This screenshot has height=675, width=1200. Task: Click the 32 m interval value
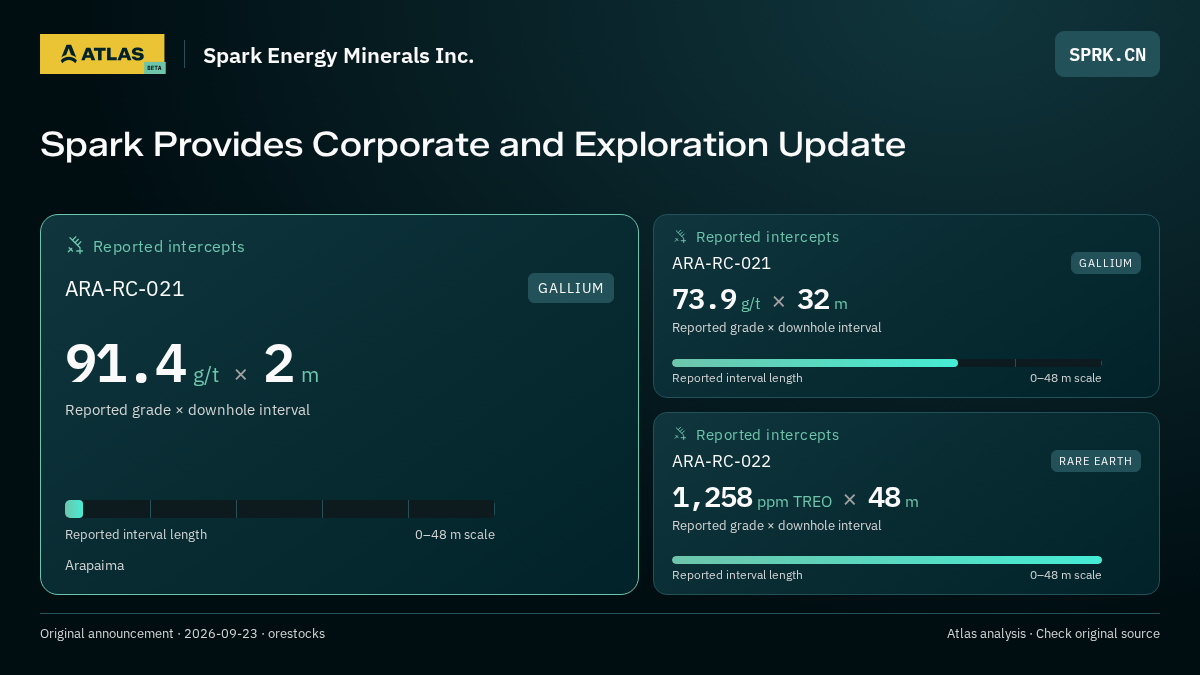tap(822, 300)
